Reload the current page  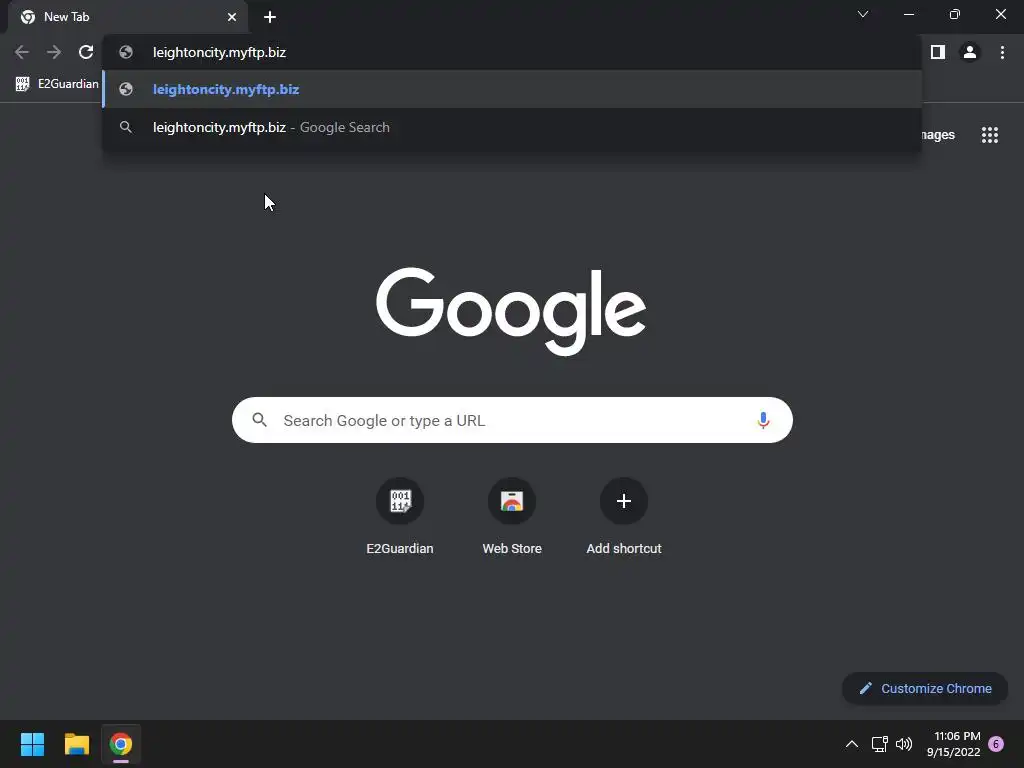pyautogui.click(x=86, y=52)
